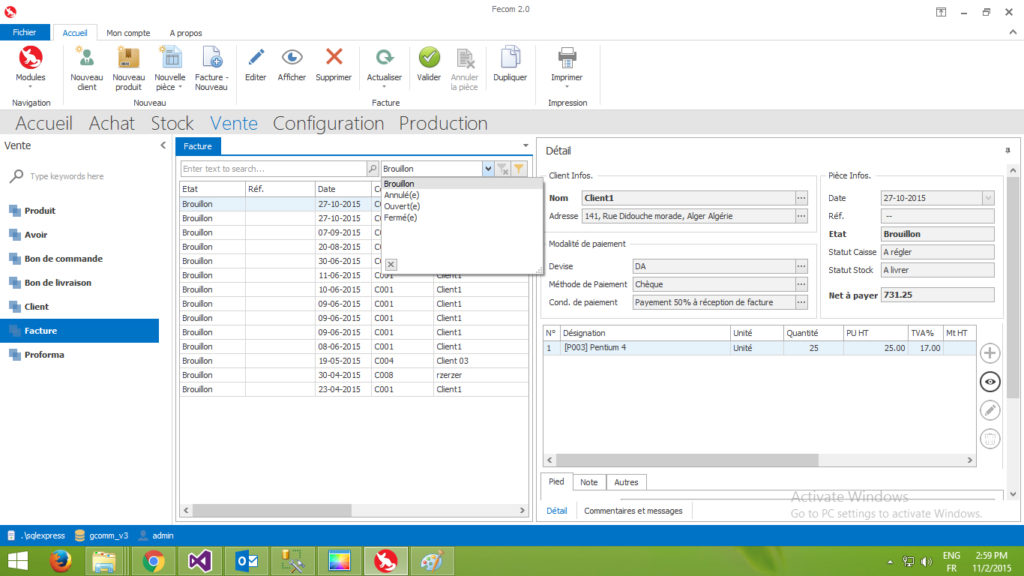This screenshot has width=1024, height=576.
Task: Click the edit line pencil icon
Action: 990,410
